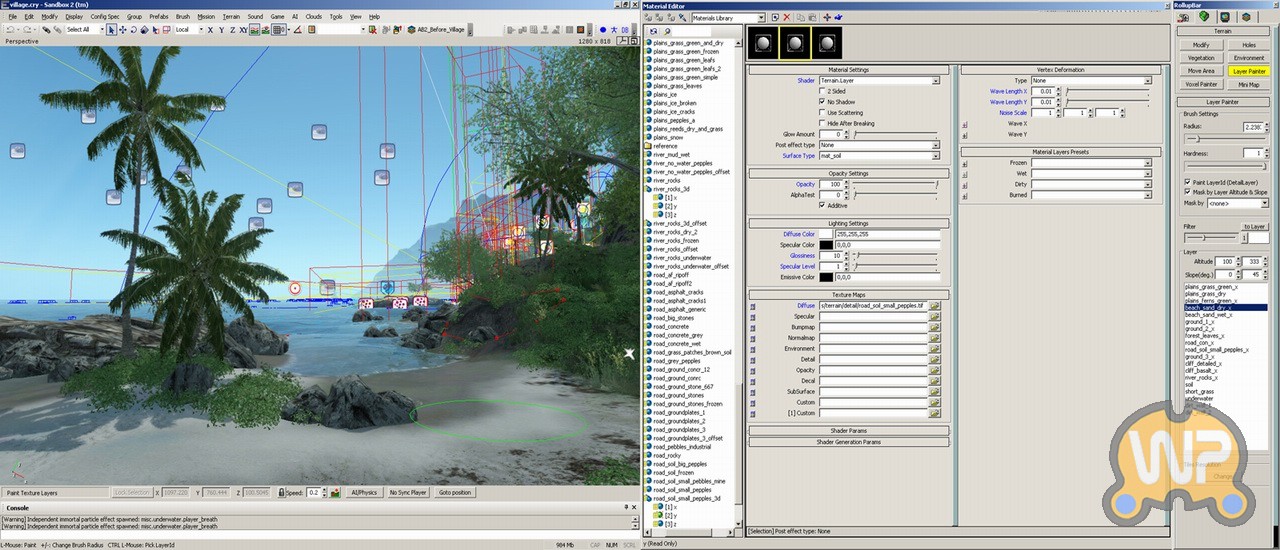Click the Voxel Painter button
The image size is (1280, 550).
click(x=1201, y=85)
